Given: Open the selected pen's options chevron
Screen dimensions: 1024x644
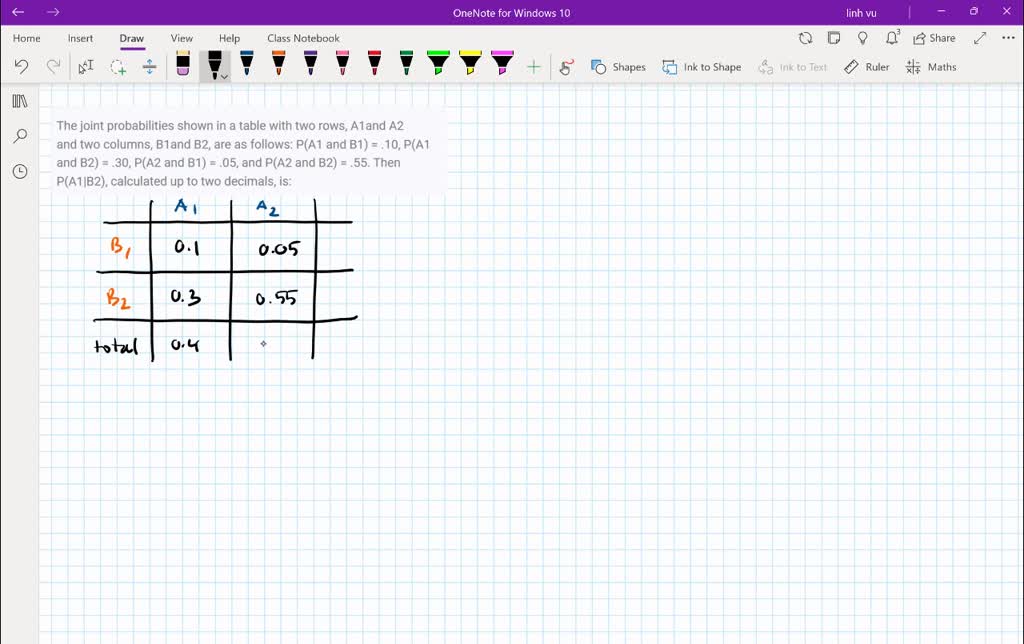Looking at the screenshot, I should click(223, 75).
